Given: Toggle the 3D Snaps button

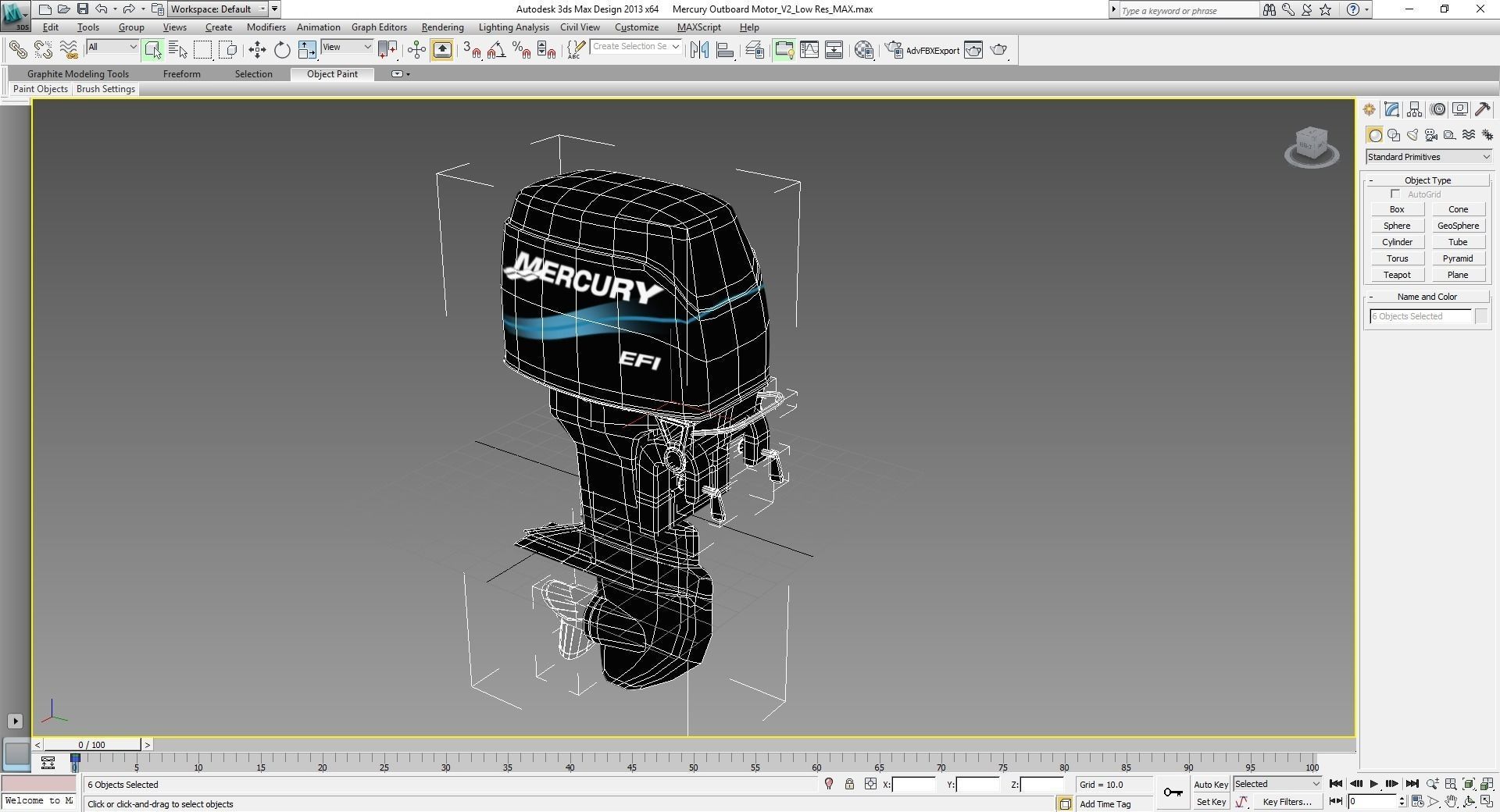Looking at the screenshot, I should point(472,50).
